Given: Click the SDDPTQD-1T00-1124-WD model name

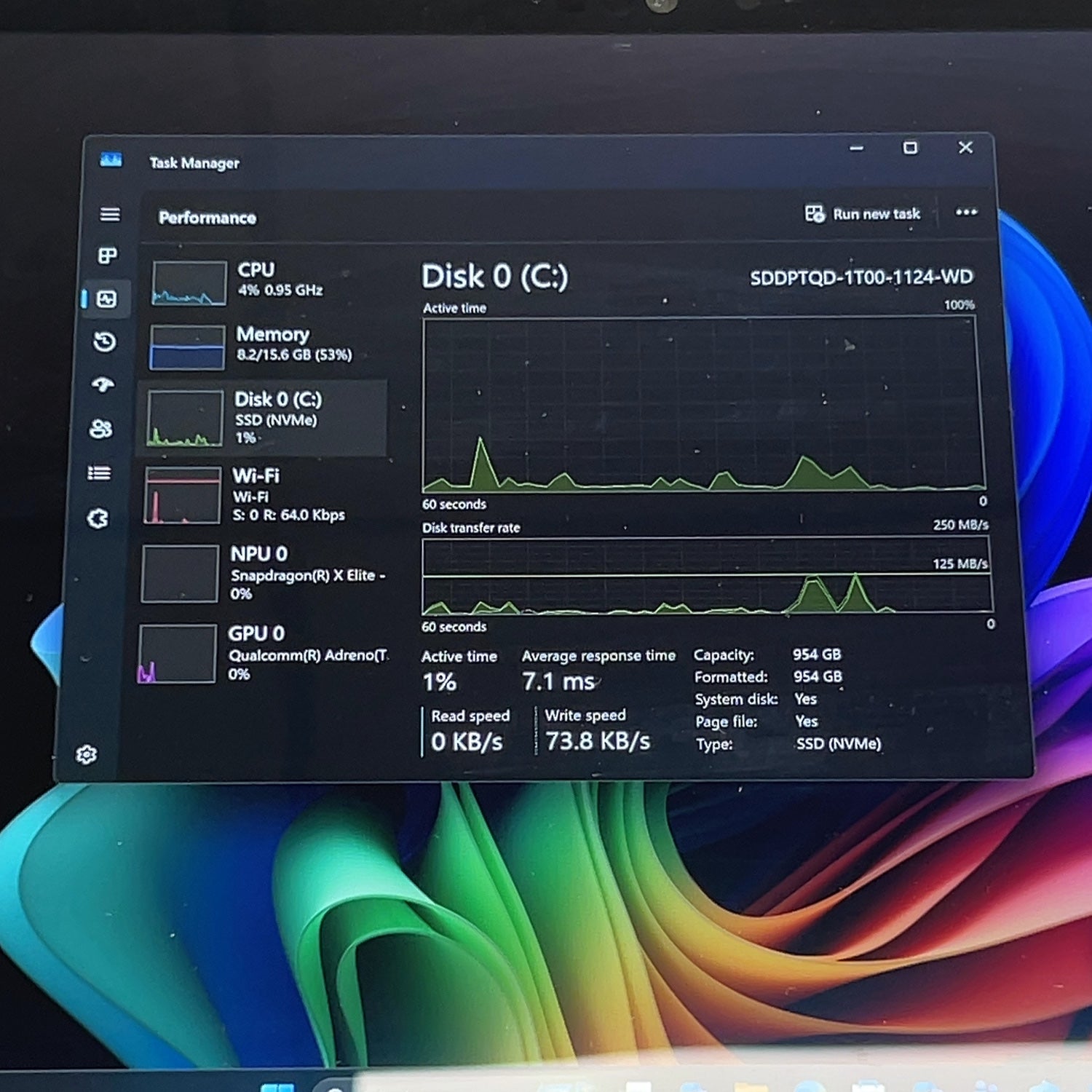Looking at the screenshot, I should coord(861,277).
